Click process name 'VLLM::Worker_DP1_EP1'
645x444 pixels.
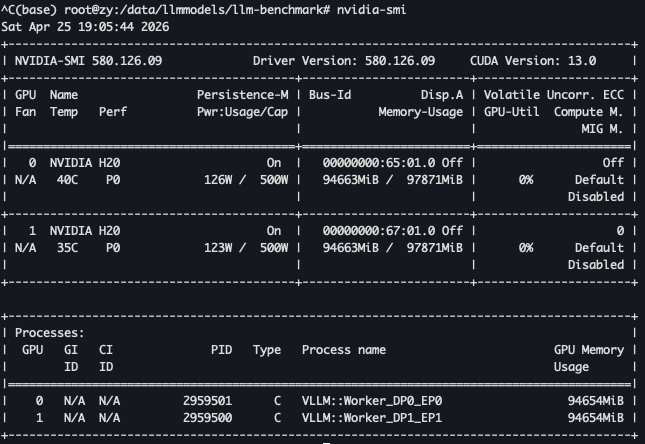pos(372,418)
